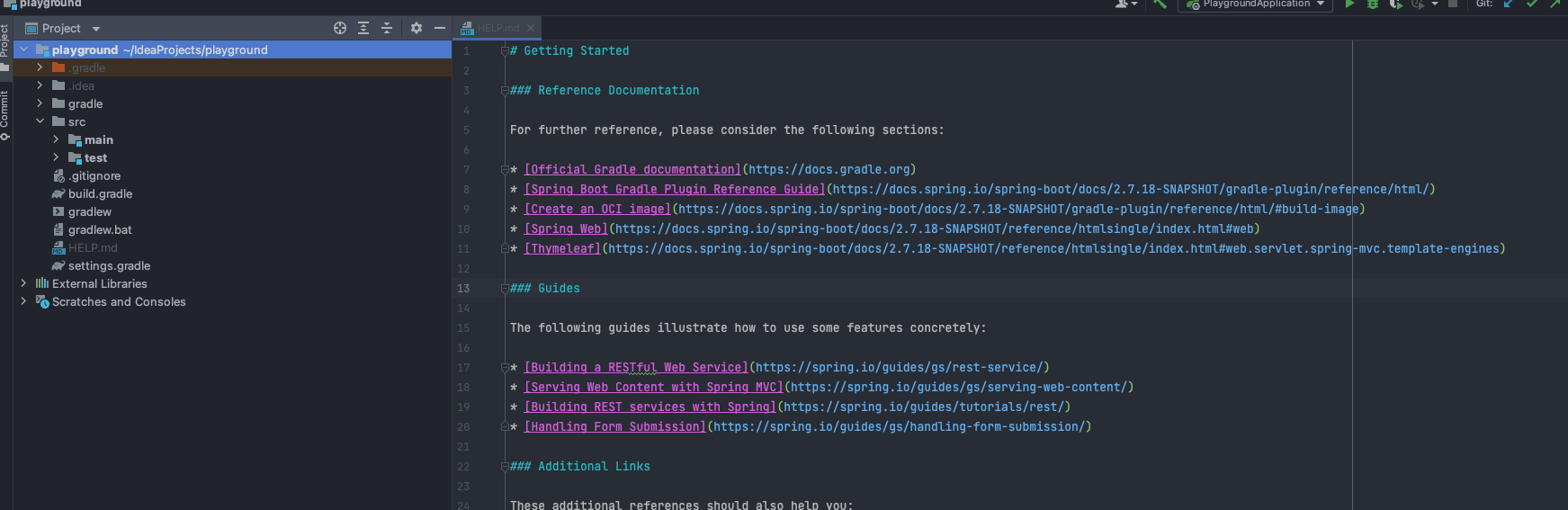This screenshot has width=1568, height=510.
Task: Click the Select Opened File locate icon
Action: pyautogui.click(x=340, y=28)
